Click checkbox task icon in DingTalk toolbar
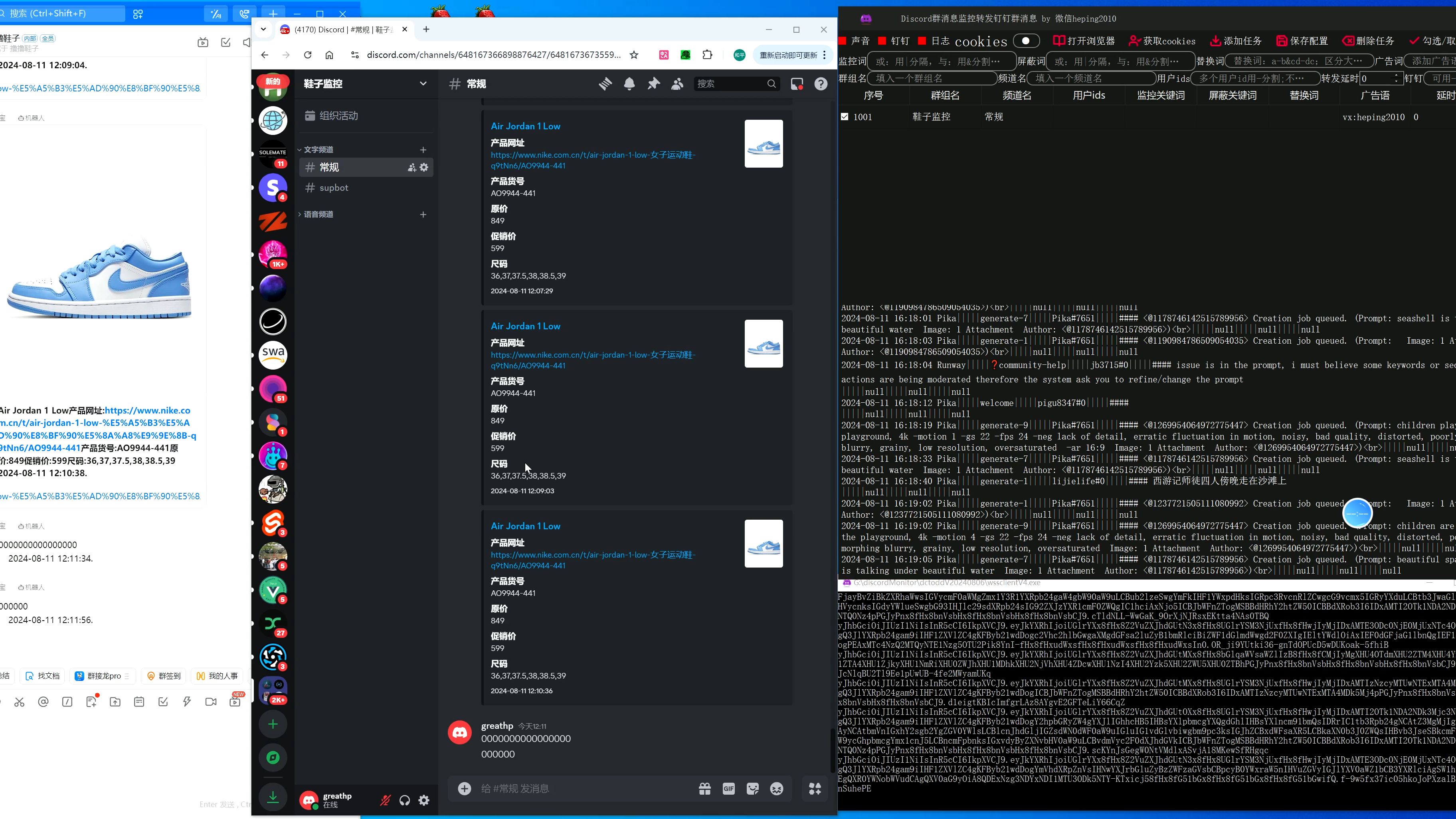Screen dimensions: 1456x819 point(163,701)
